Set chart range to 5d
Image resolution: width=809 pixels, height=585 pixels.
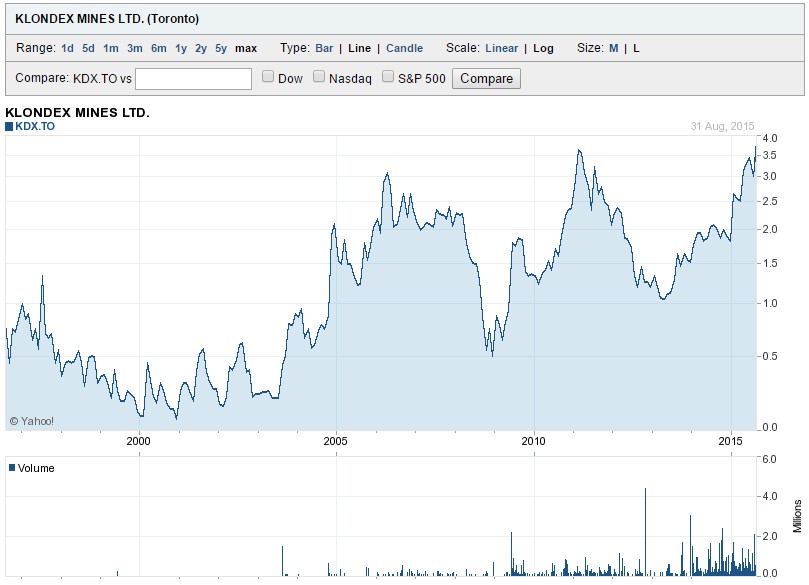click(x=88, y=48)
